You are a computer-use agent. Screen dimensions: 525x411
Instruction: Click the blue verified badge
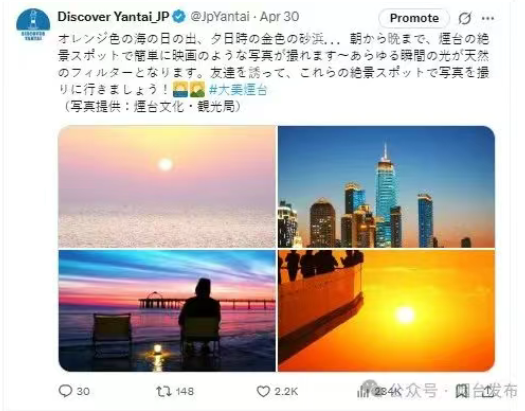179,17
